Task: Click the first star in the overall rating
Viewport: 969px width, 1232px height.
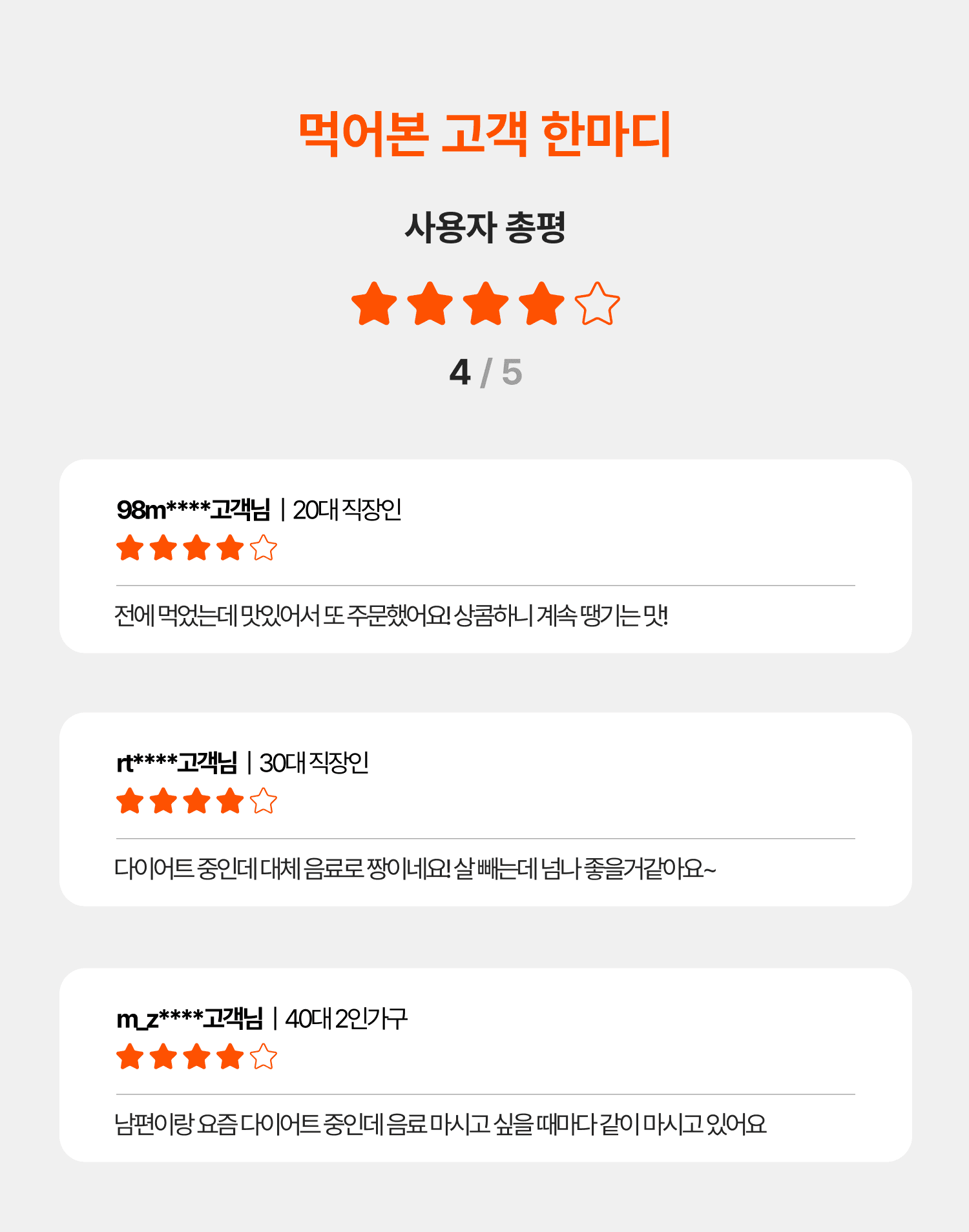Action: (374, 303)
